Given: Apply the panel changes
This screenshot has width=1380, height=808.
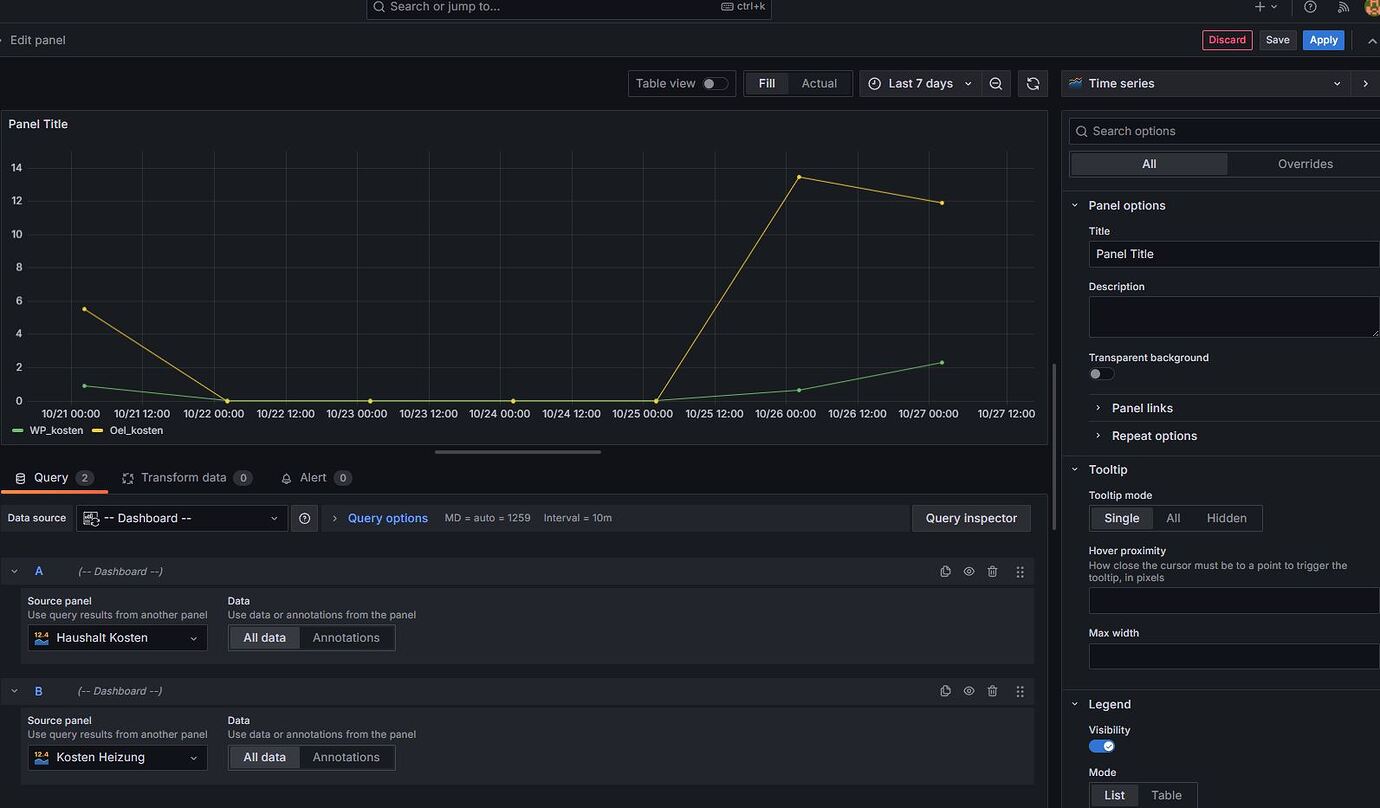Looking at the screenshot, I should (1323, 40).
